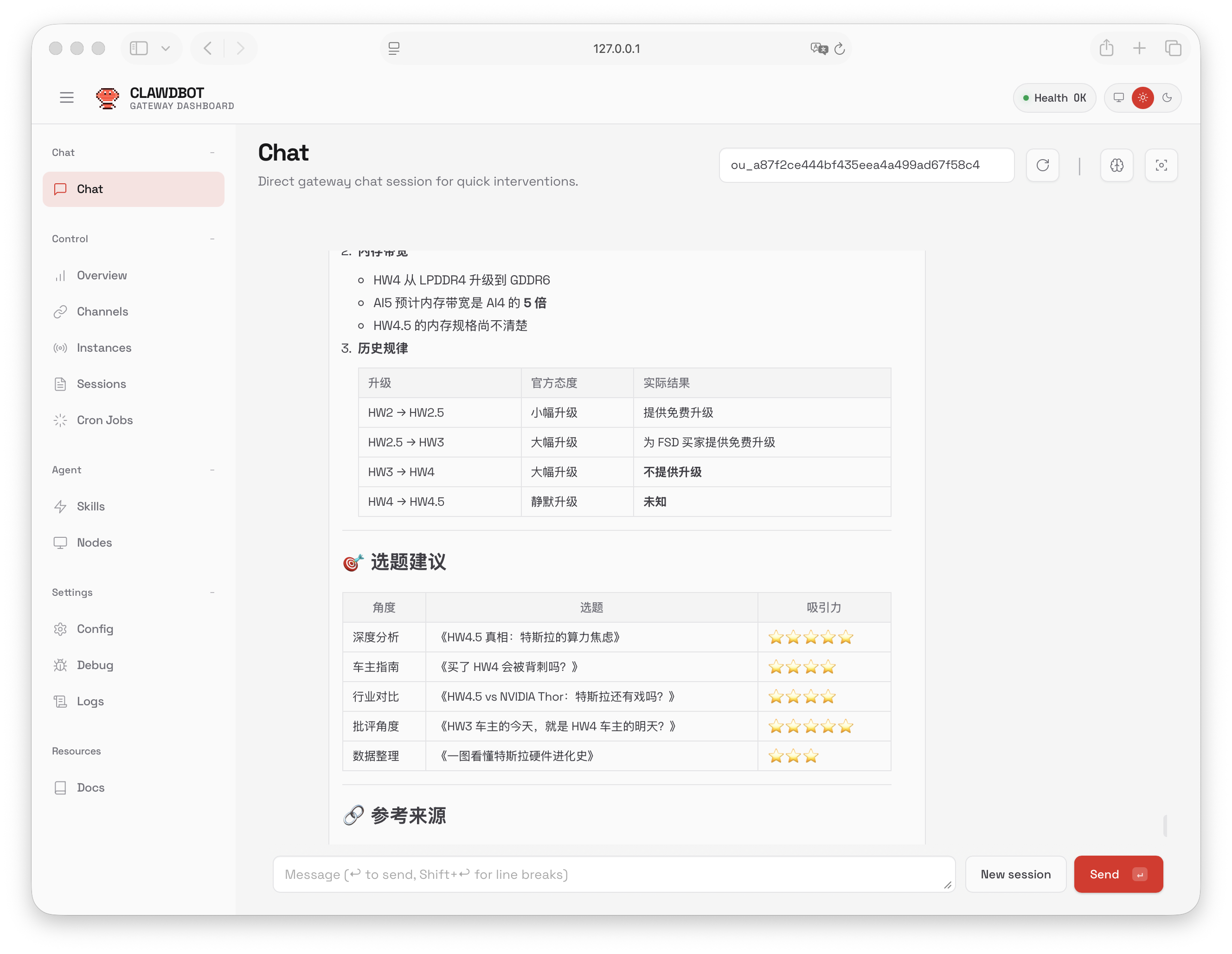Collapse the Control sidebar section
Screen dimensions: 1232x954
click(x=212, y=238)
